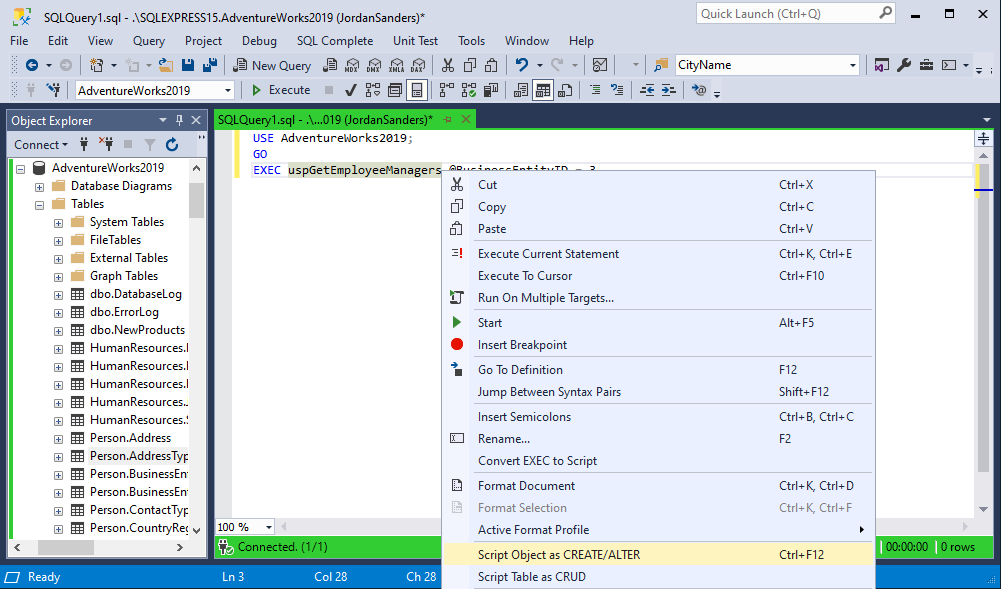
Task: Open the Query menu
Action: pyautogui.click(x=149, y=41)
